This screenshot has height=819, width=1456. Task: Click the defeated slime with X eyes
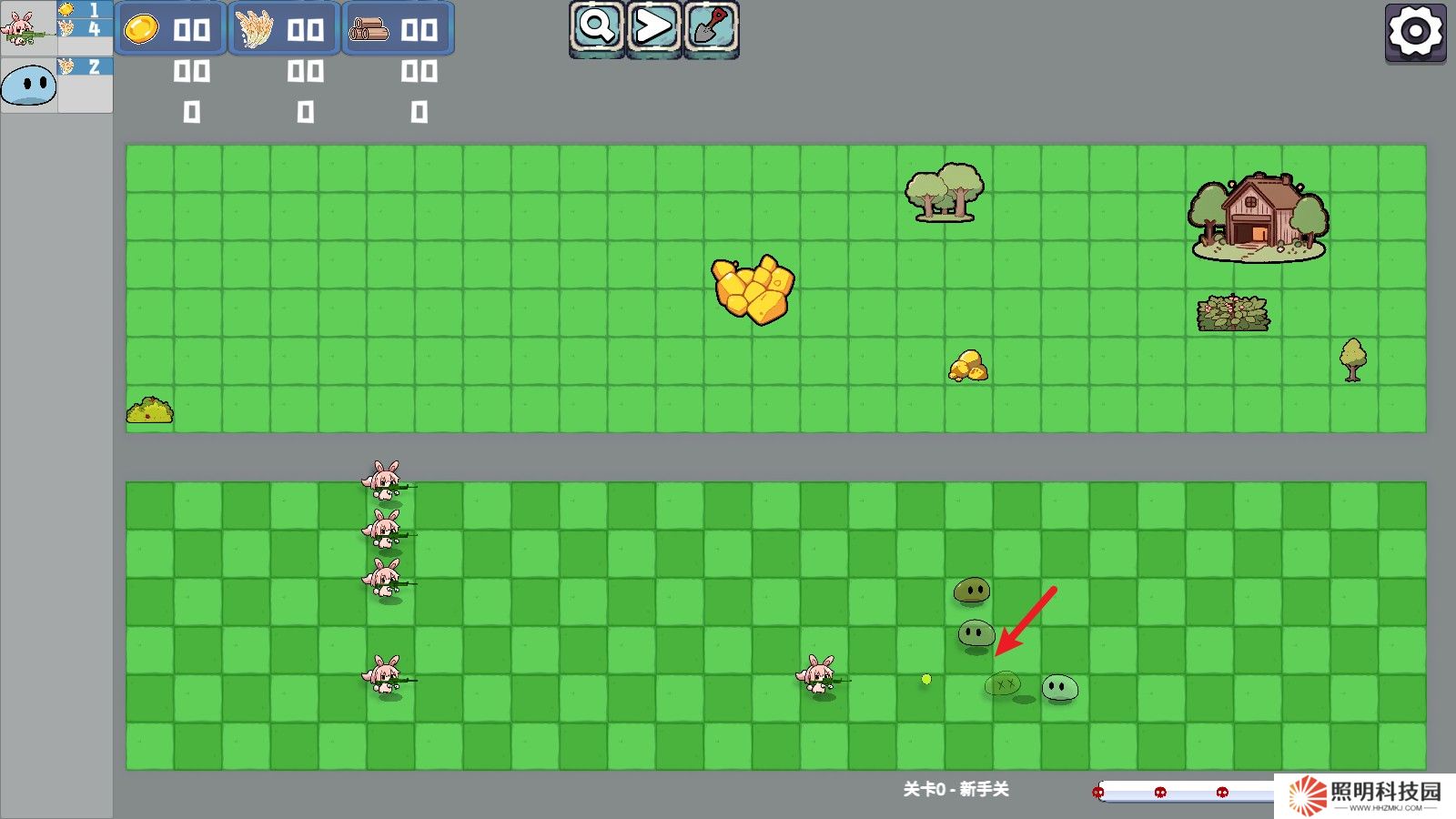[1003, 684]
